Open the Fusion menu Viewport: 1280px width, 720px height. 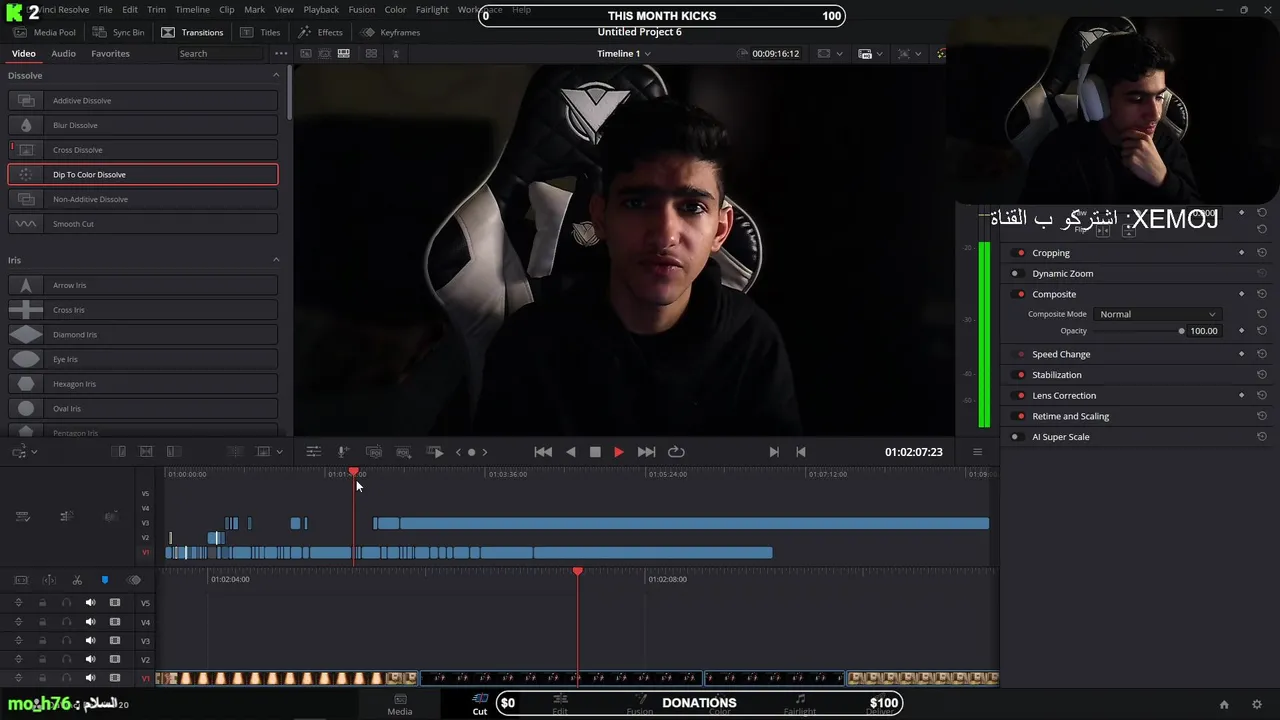coord(362,10)
